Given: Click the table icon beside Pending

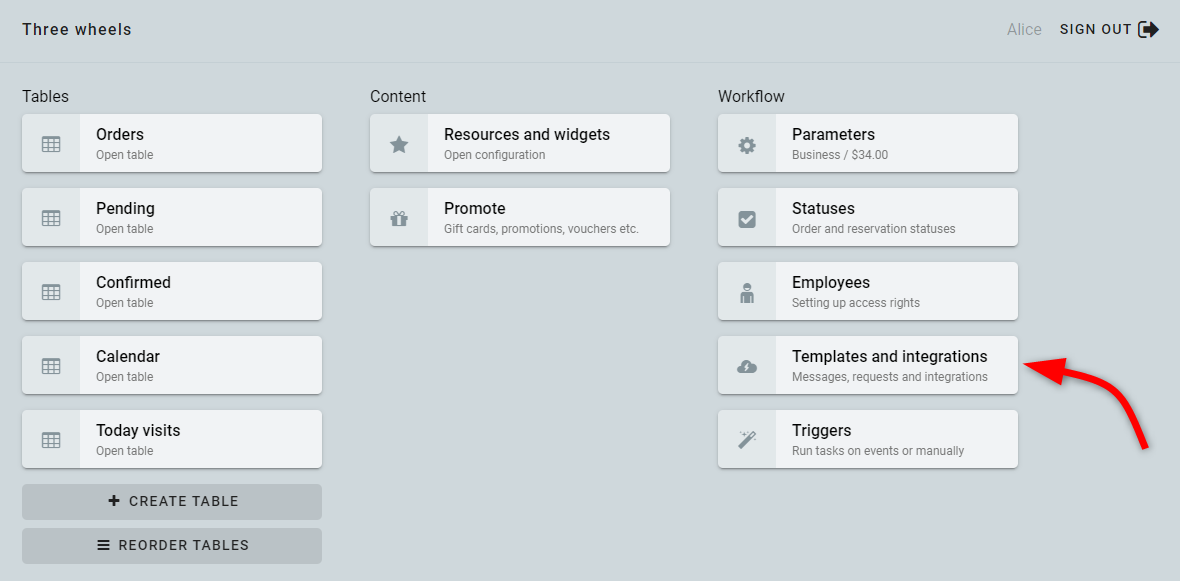Looking at the screenshot, I should (51, 218).
